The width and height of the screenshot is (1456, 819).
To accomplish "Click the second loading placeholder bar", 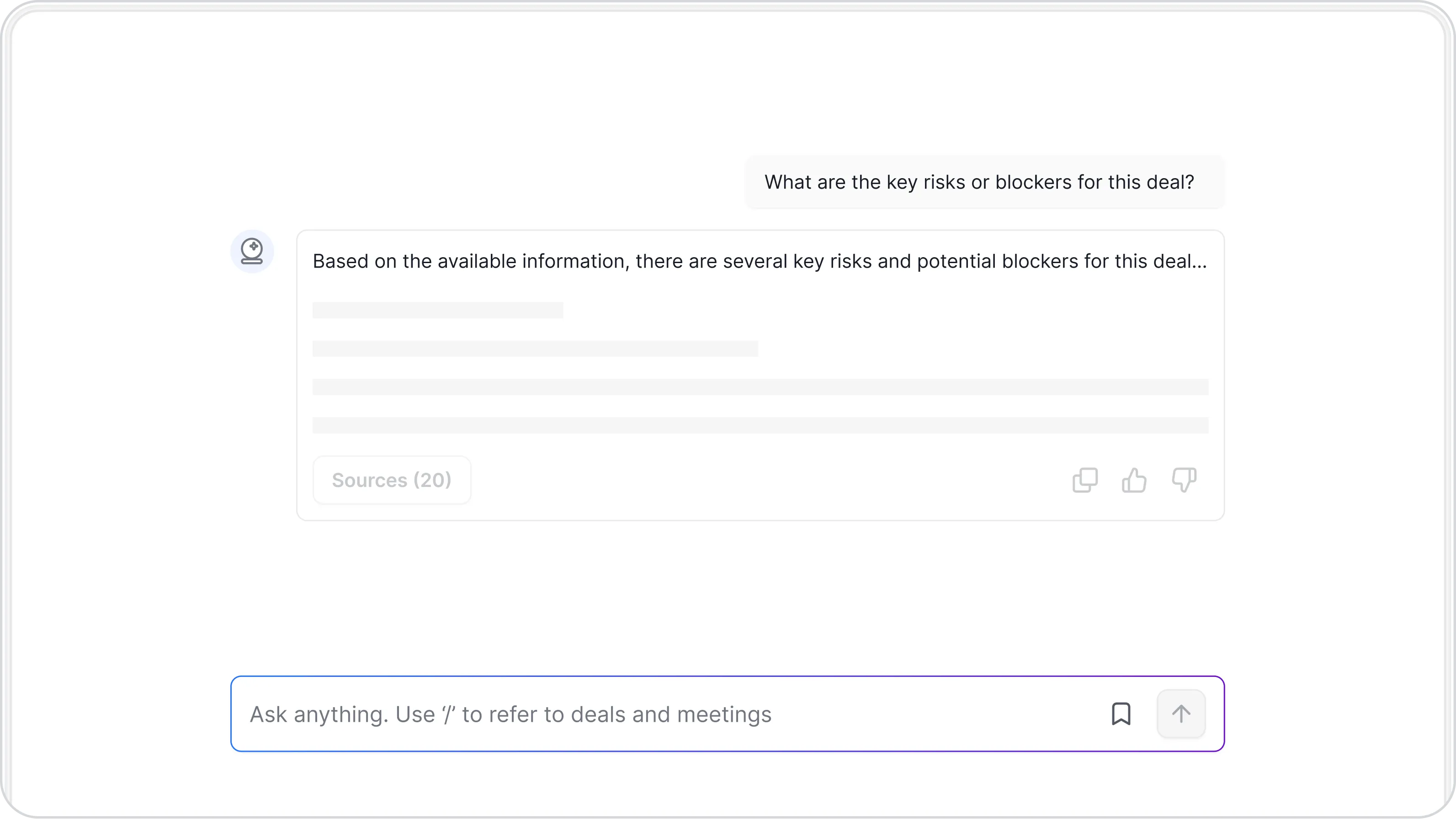I will click(535, 349).
